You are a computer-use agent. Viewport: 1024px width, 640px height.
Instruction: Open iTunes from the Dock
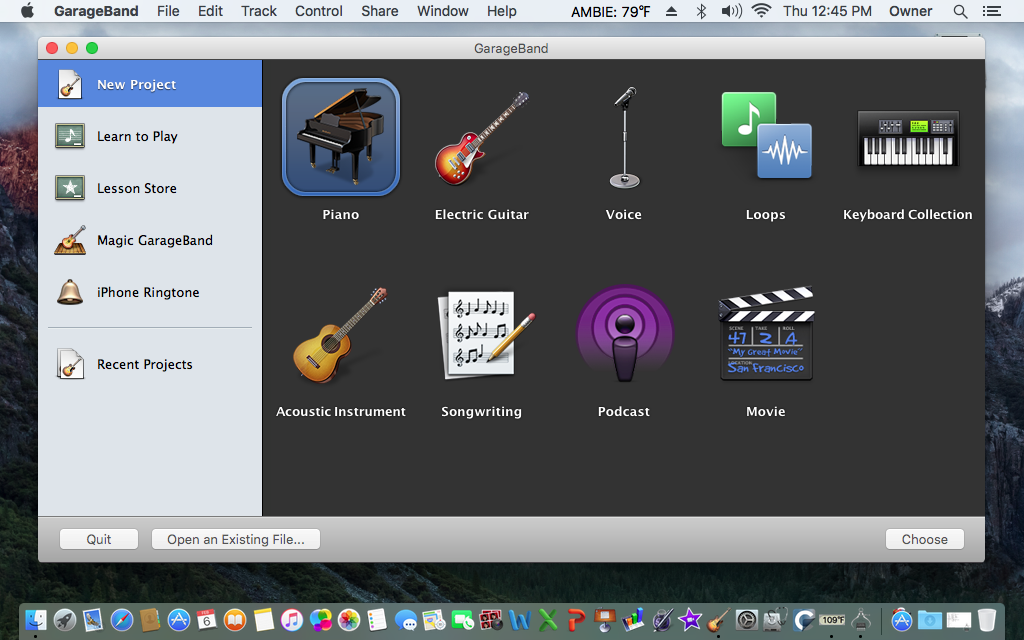coord(292,620)
